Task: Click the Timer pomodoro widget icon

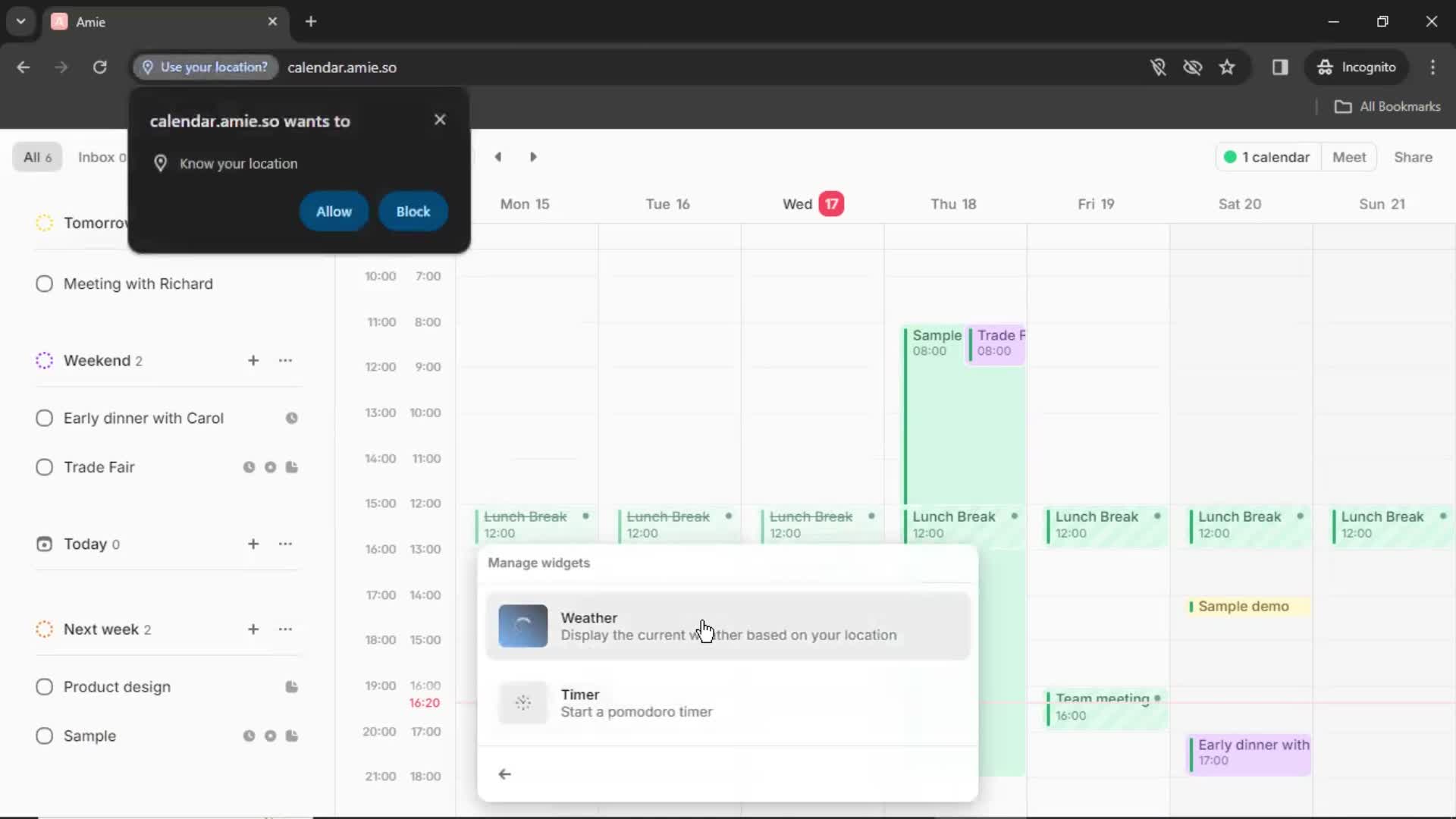Action: 523,702
